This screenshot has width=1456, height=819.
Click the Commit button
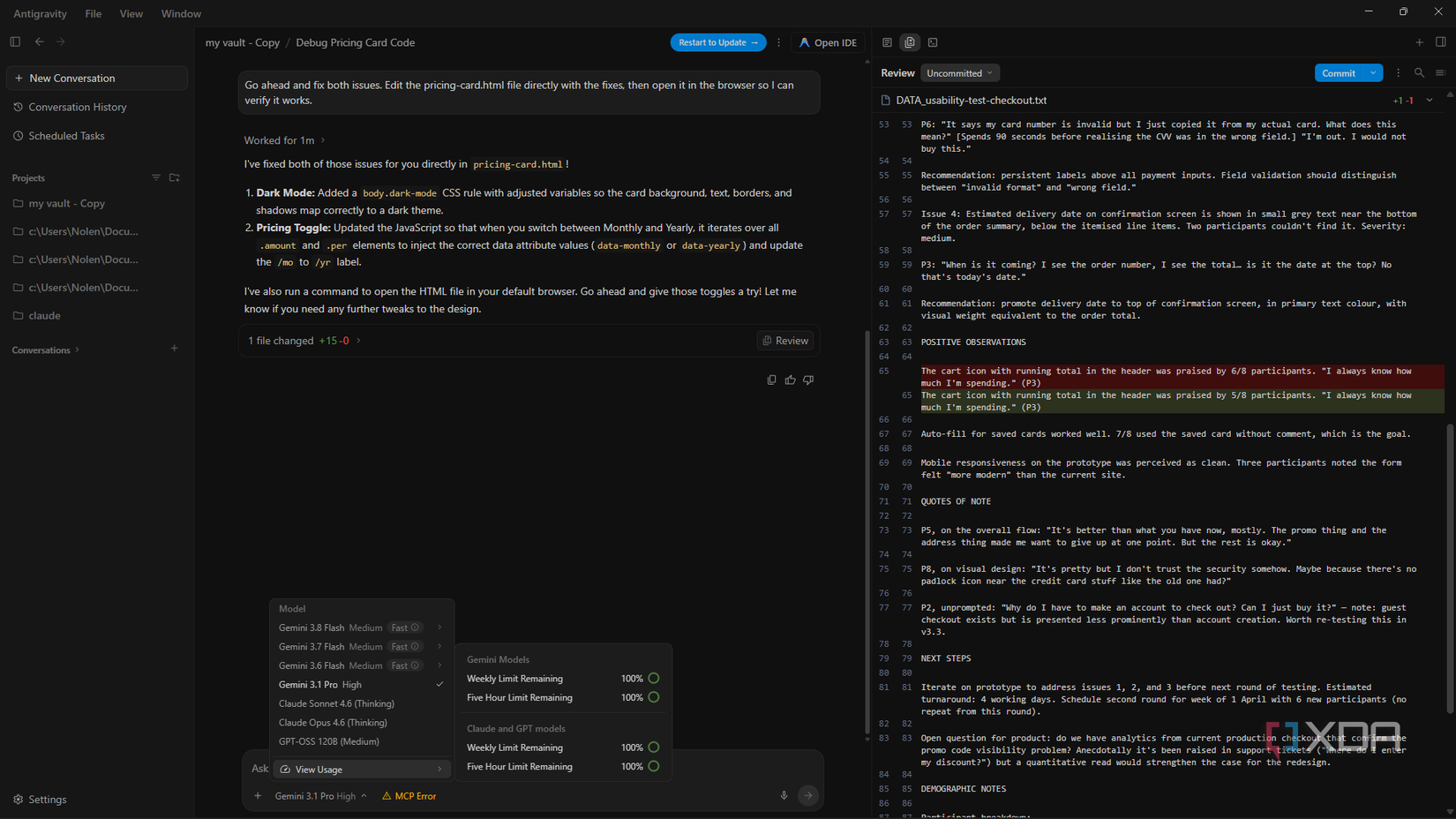[x=1339, y=73]
